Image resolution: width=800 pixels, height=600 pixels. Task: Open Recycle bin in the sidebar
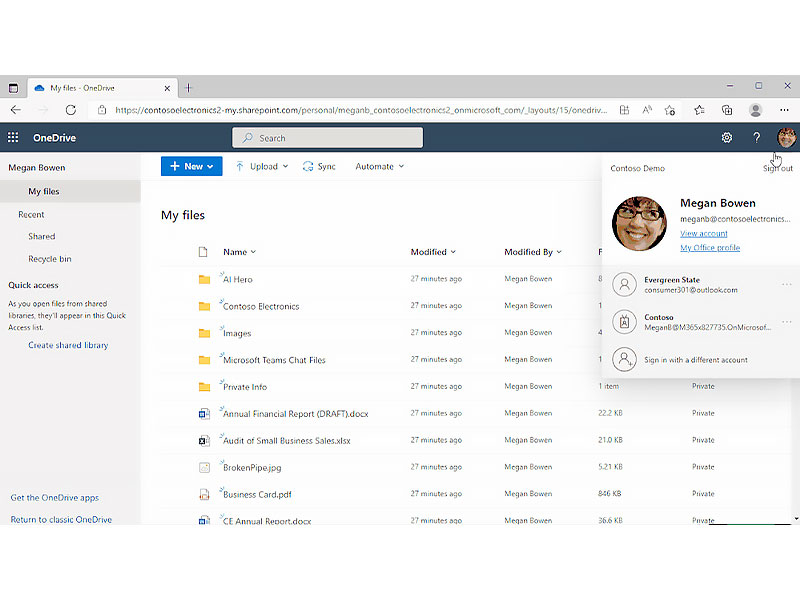pos(50,259)
